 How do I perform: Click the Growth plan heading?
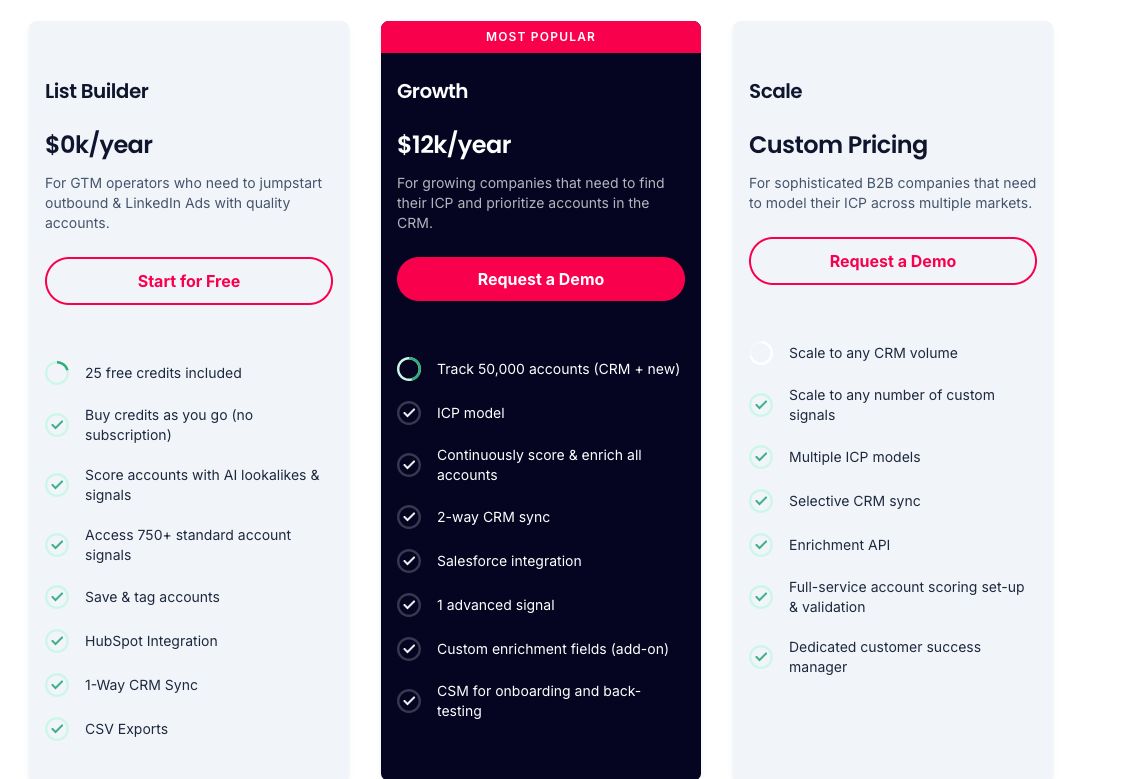[x=432, y=91]
